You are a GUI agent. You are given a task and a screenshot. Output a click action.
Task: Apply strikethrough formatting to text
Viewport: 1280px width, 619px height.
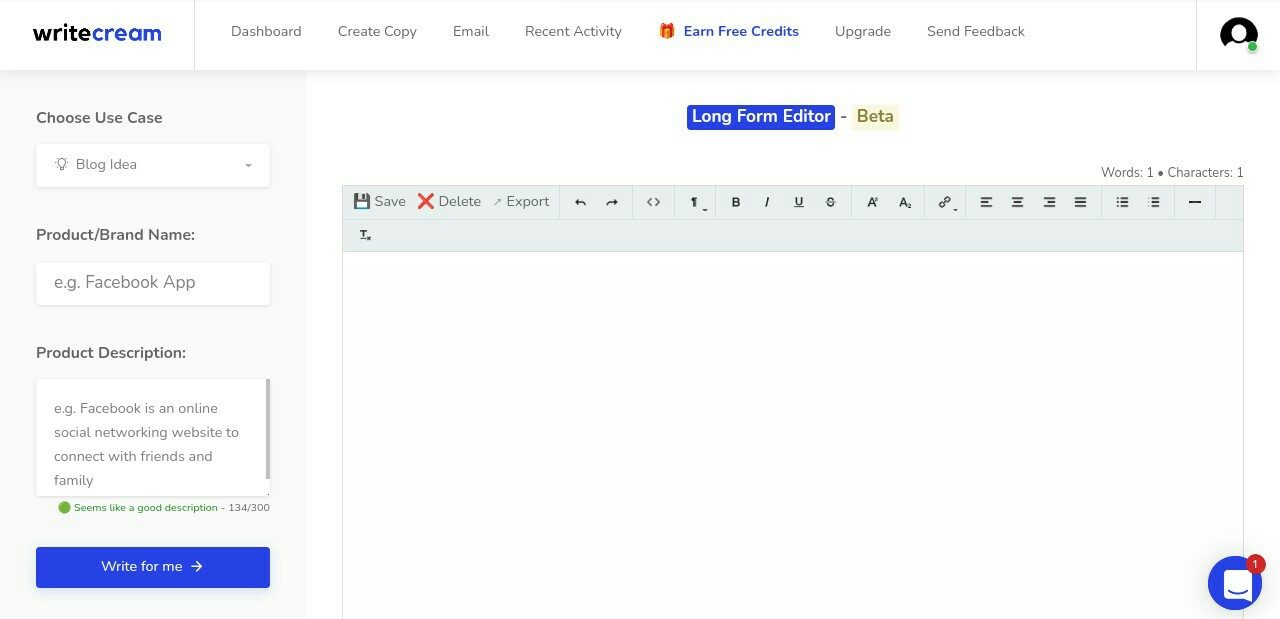tap(830, 201)
